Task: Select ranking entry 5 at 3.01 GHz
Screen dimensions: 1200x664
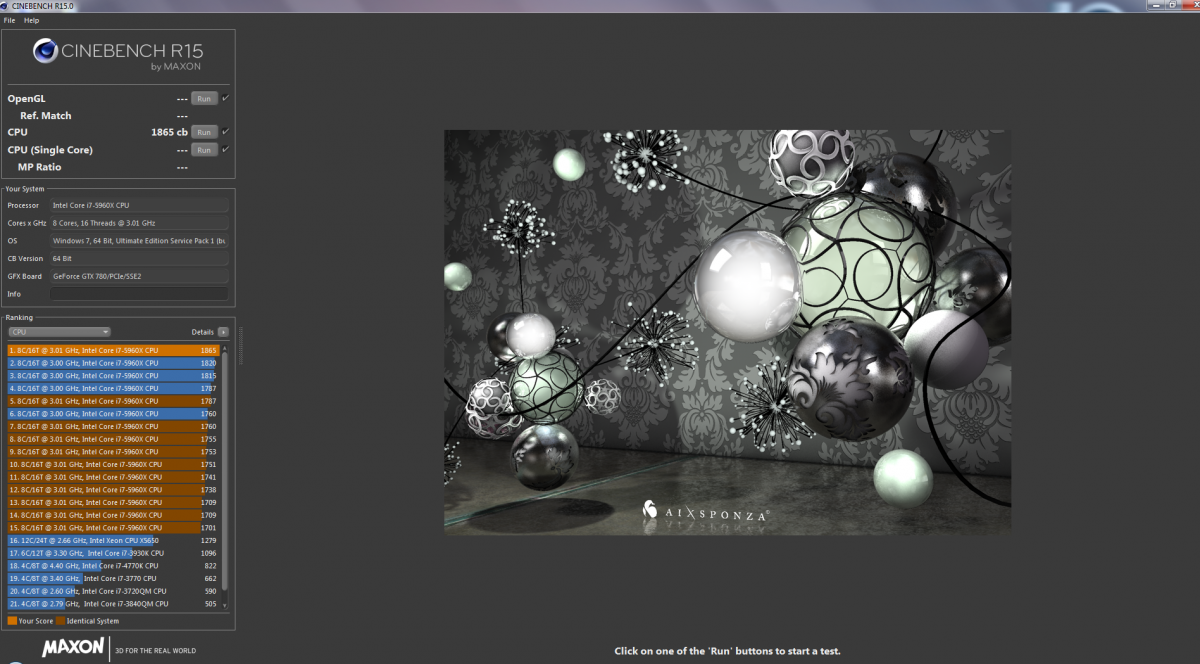Action: (113, 401)
